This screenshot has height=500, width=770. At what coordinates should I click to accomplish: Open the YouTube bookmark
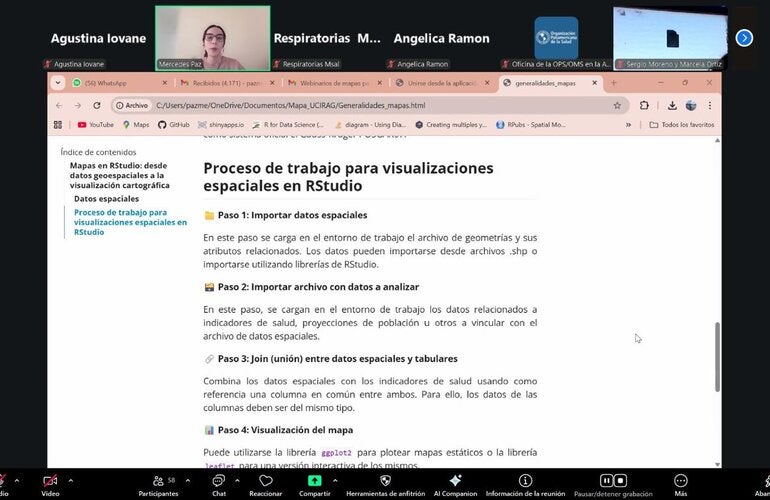point(95,125)
